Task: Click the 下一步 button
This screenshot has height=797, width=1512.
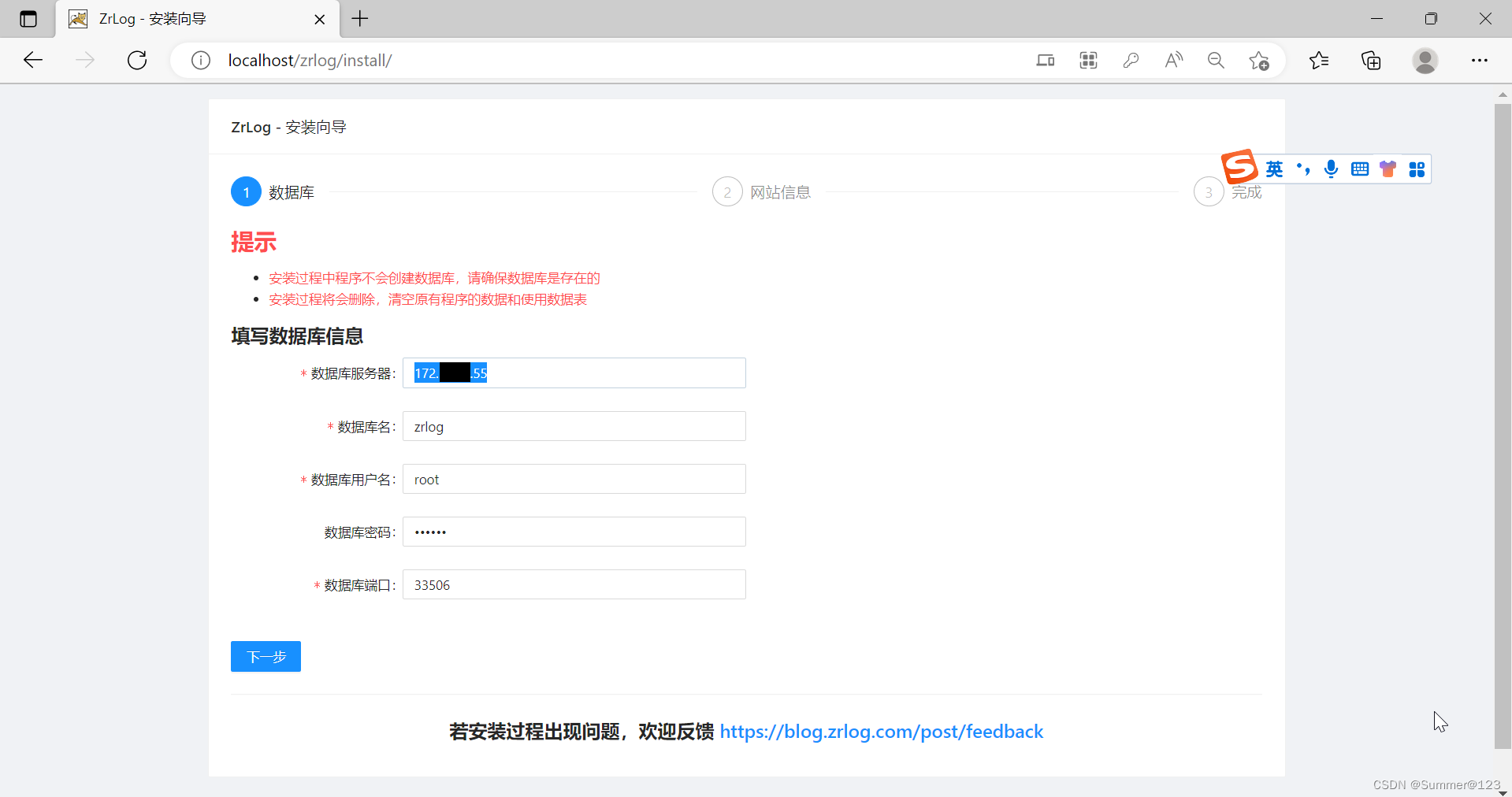Action: (x=266, y=656)
